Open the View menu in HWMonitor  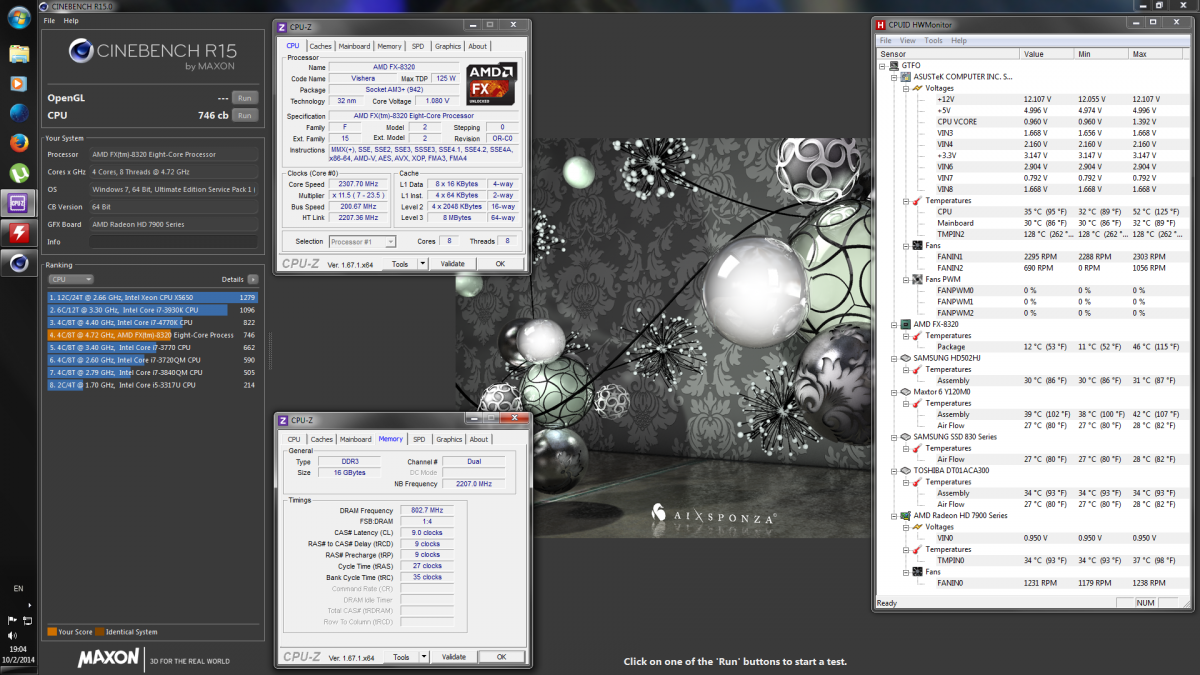(x=908, y=41)
